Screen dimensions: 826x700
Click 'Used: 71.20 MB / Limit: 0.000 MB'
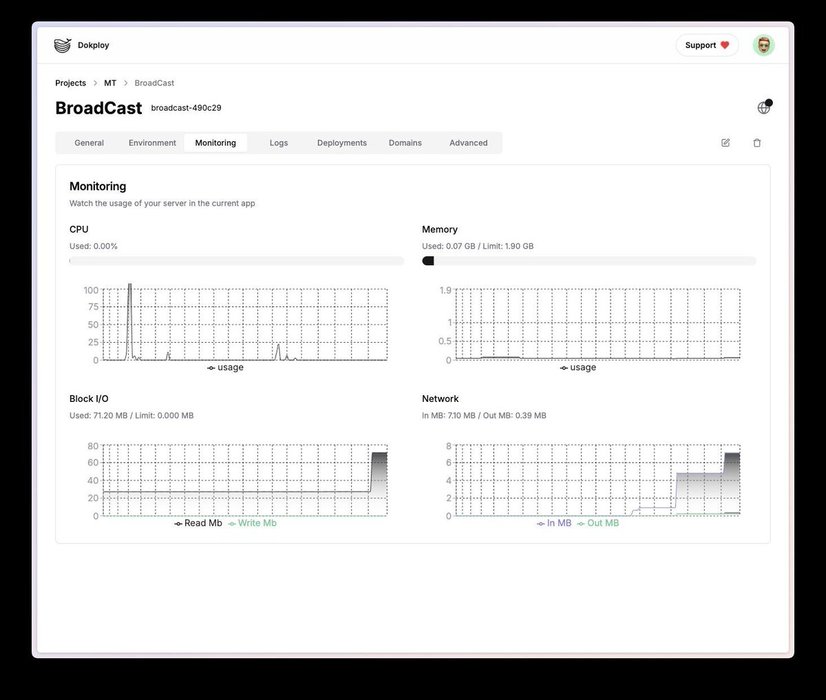pos(131,416)
